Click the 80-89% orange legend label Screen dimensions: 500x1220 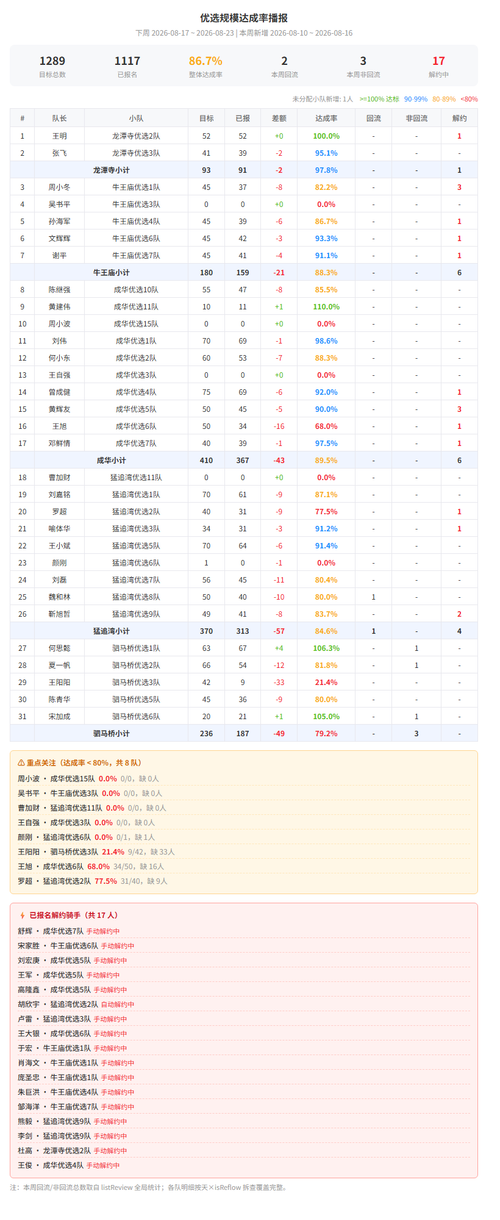tap(444, 100)
